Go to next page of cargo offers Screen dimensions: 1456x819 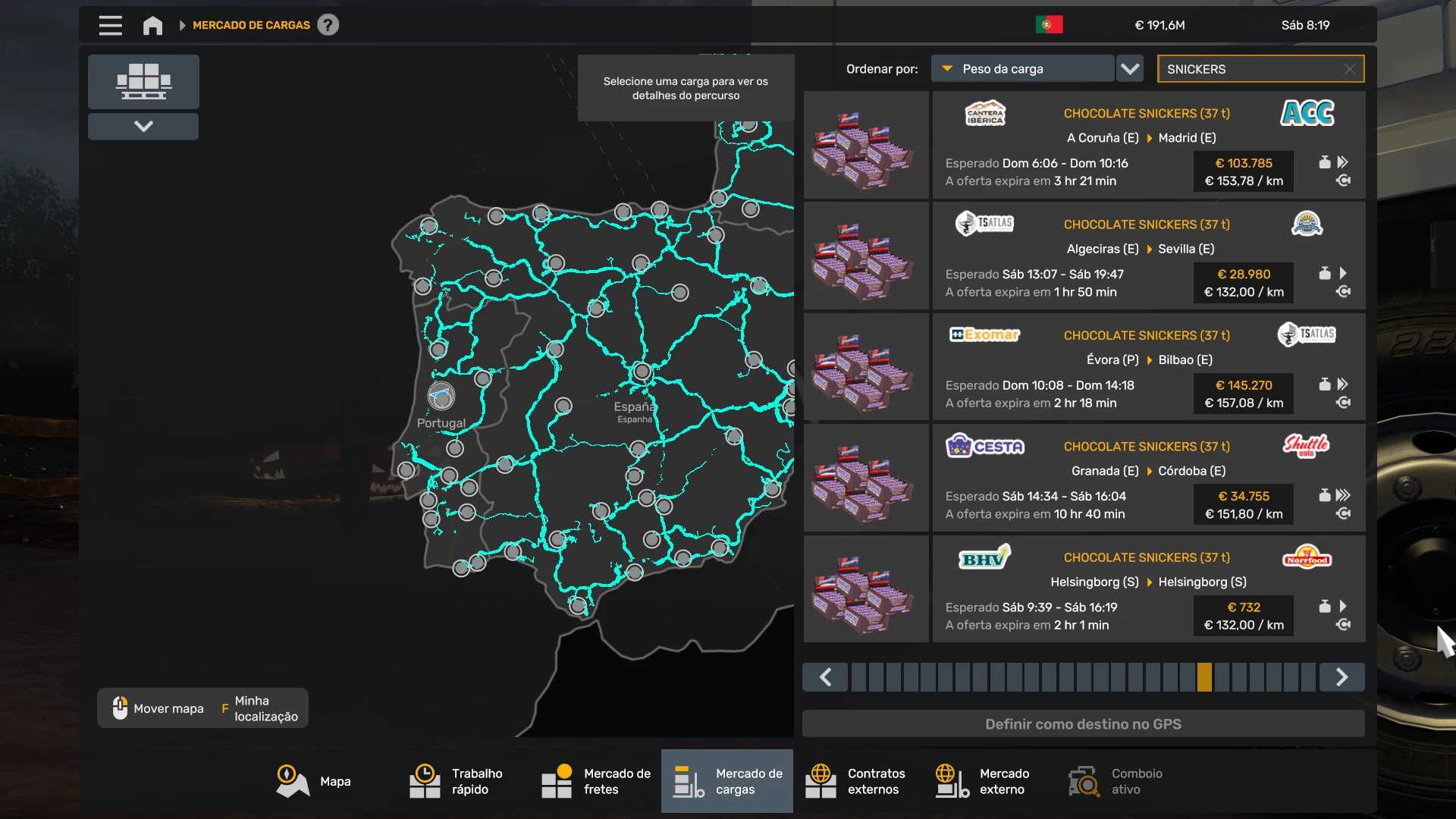click(x=1341, y=677)
